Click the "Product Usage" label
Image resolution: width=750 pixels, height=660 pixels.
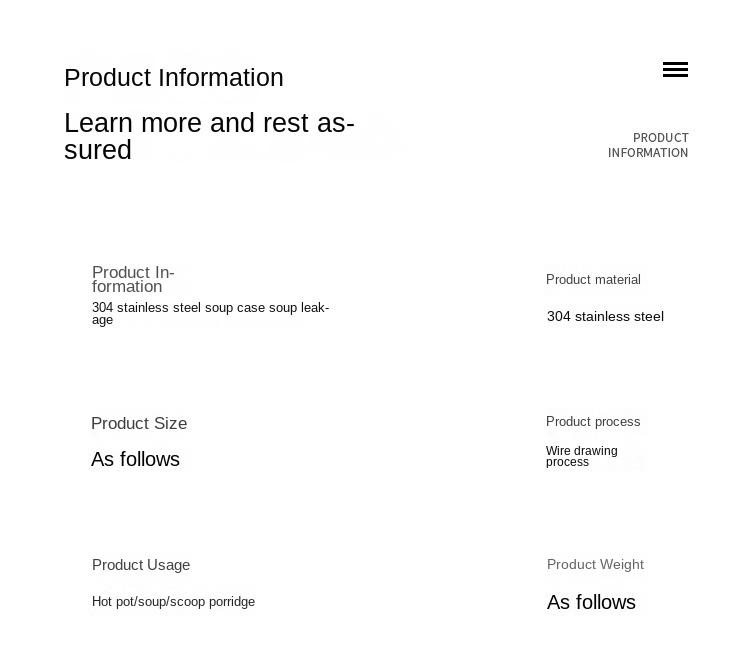click(x=141, y=565)
